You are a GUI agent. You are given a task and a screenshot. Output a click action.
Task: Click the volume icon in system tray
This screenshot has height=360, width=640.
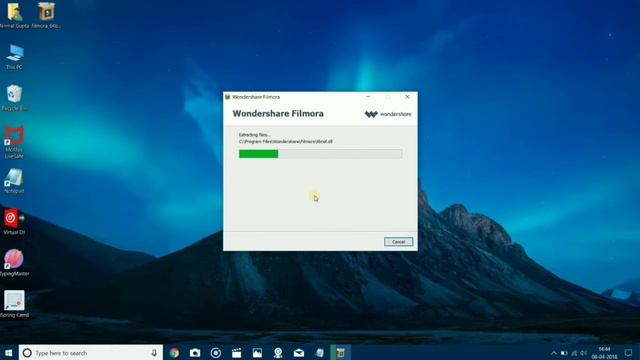584,353
